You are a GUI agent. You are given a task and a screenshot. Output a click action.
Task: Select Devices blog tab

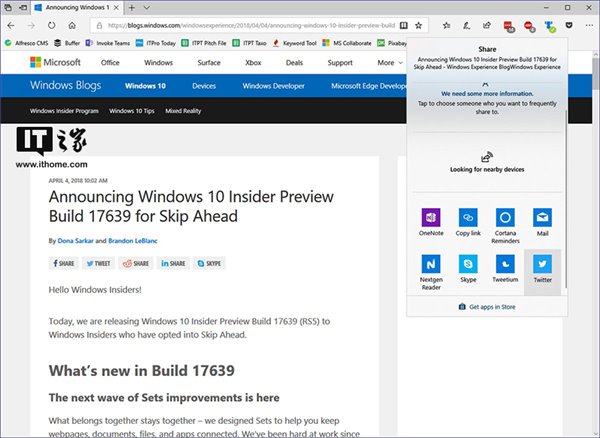tap(204, 86)
